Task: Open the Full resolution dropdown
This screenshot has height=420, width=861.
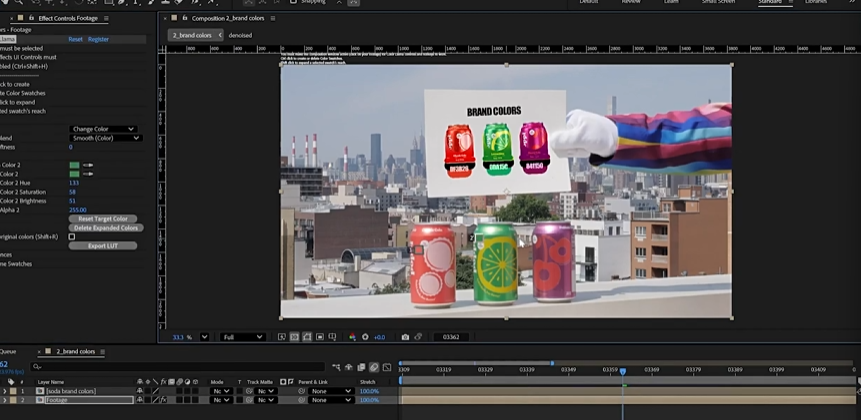Action: pyautogui.click(x=243, y=337)
